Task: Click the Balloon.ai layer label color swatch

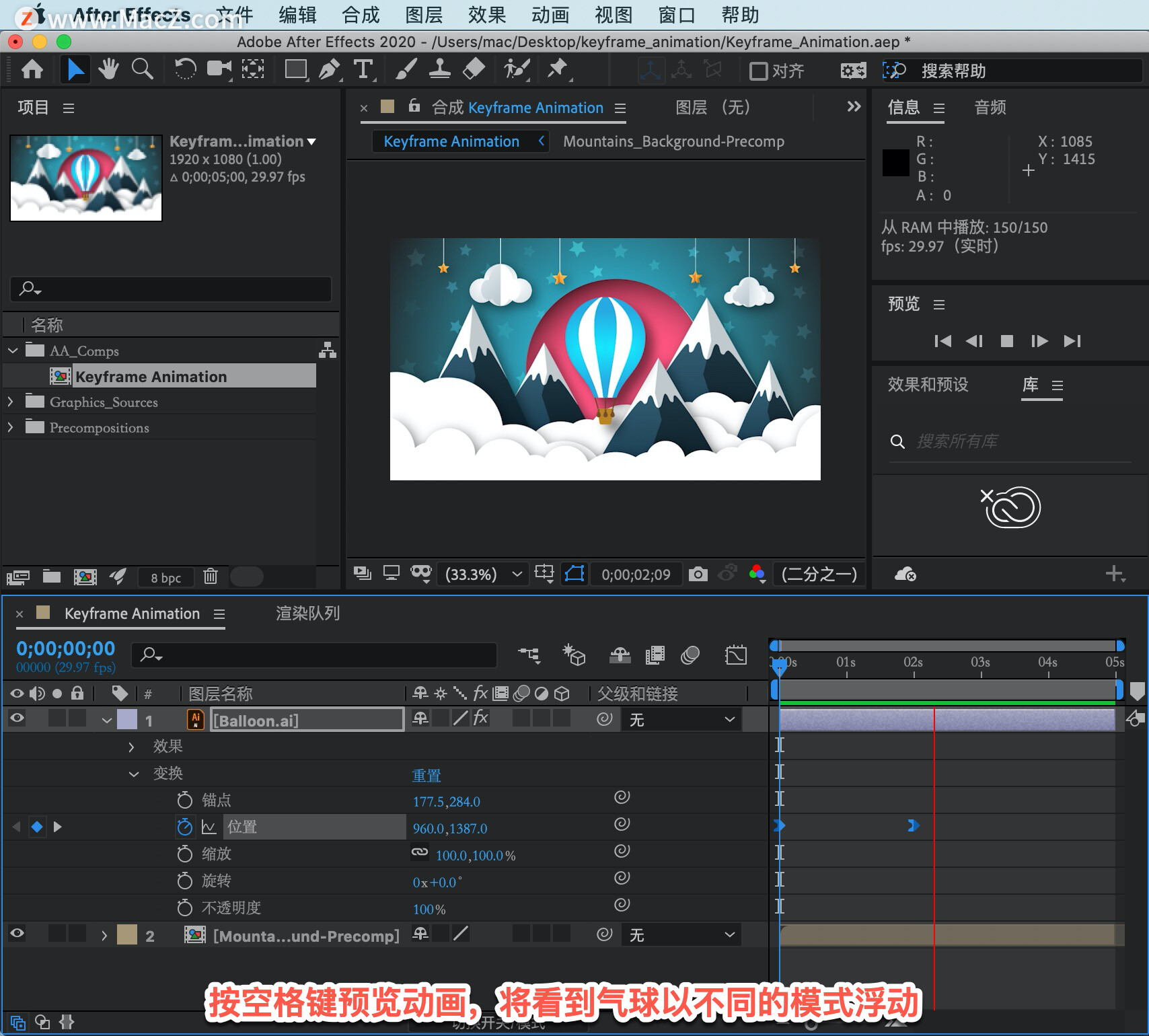Action: 127,719
